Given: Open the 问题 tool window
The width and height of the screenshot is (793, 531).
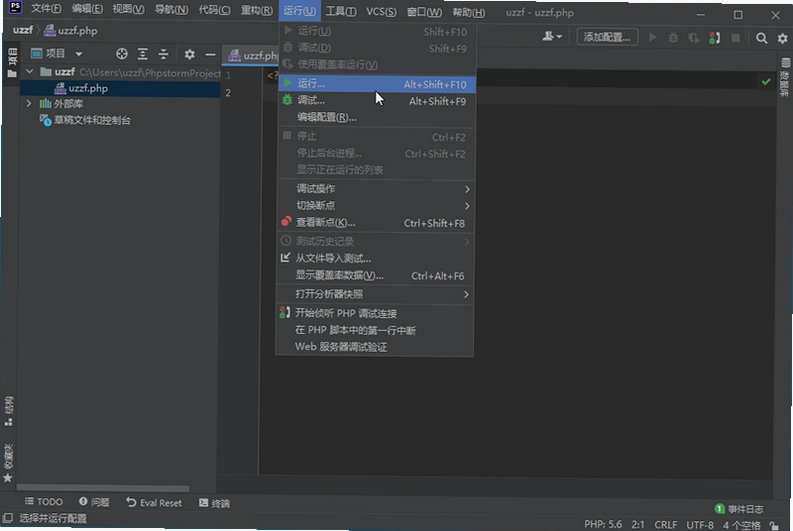Looking at the screenshot, I should click(x=95, y=502).
